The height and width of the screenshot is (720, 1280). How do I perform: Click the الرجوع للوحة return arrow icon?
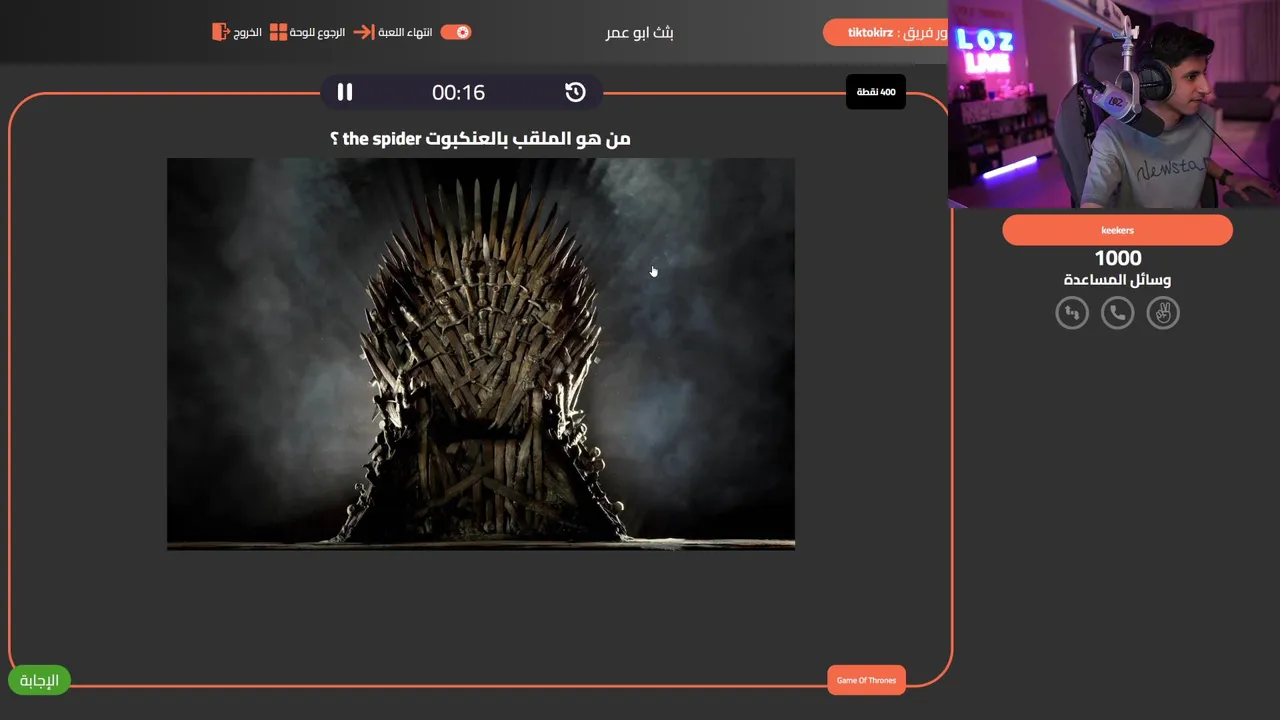363,32
